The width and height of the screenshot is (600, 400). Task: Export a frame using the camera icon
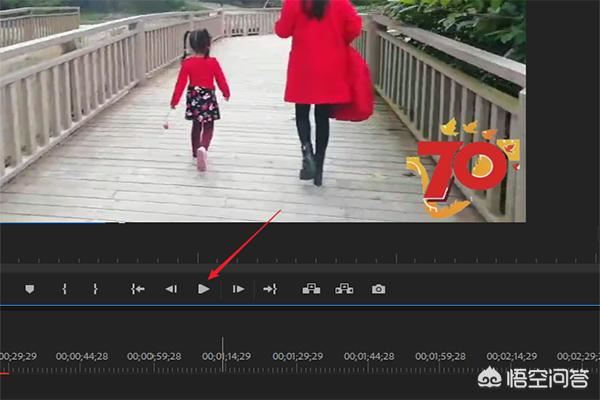tap(378, 289)
